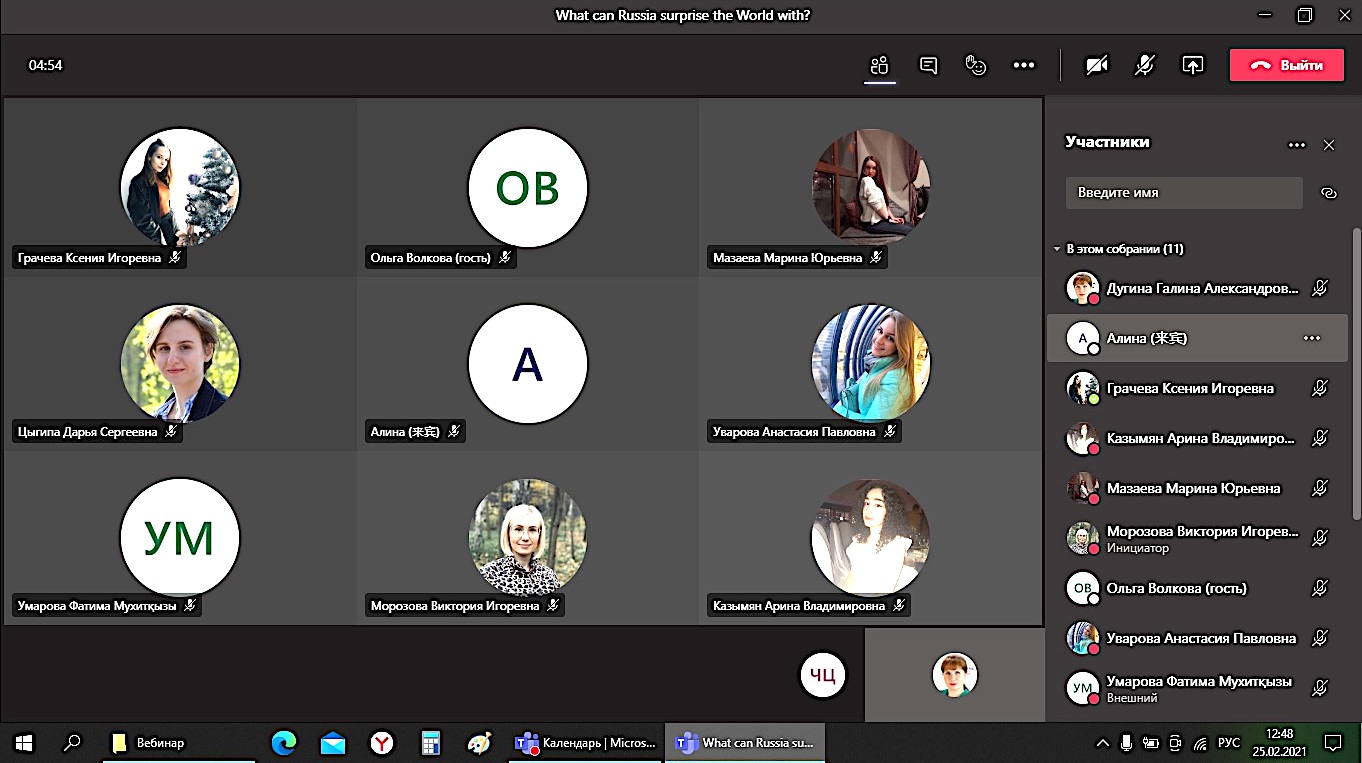Open Календарь Teams window from taskbar

(x=584, y=743)
